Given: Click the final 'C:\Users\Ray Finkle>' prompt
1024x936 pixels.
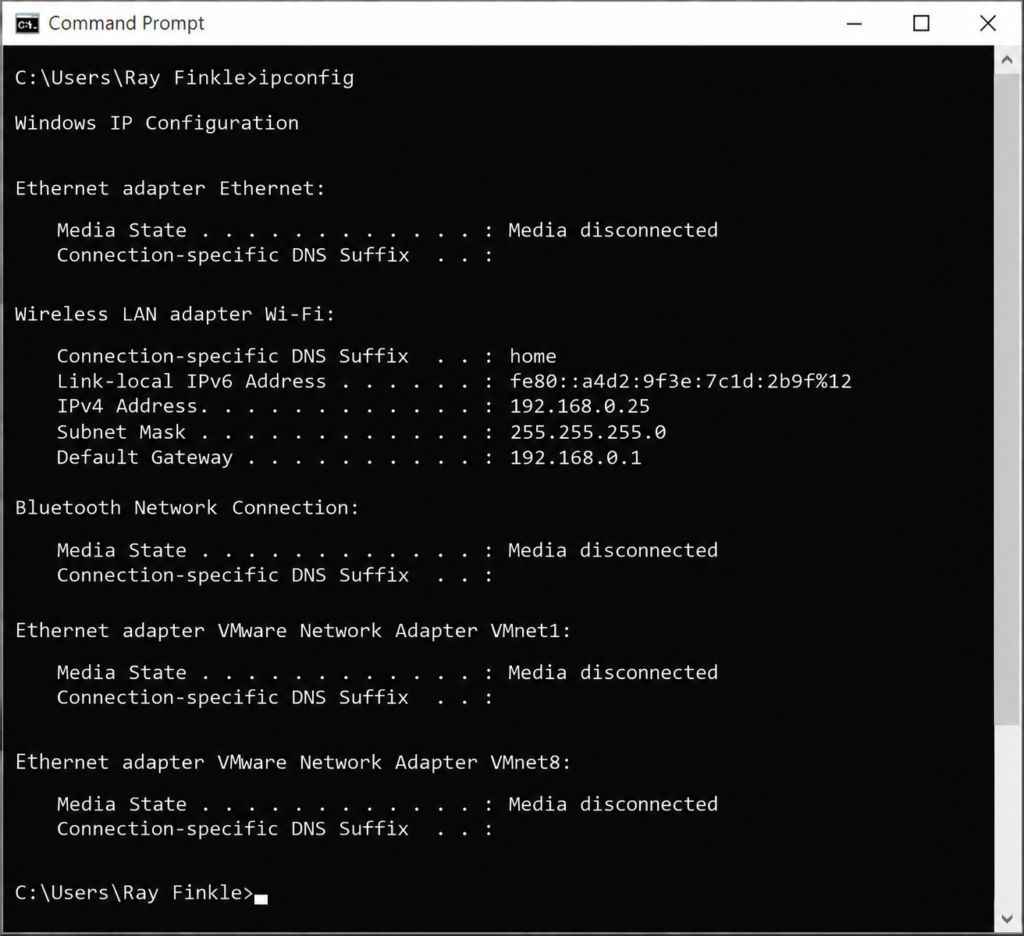Looking at the screenshot, I should point(134,893).
